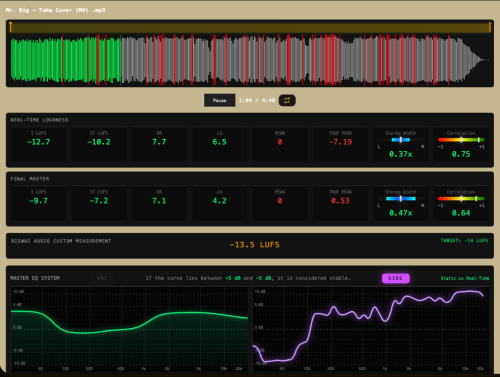The image size is (500, 377).
Task: Click the Final Master stereo width 0.47x readout
Action: 401,213
